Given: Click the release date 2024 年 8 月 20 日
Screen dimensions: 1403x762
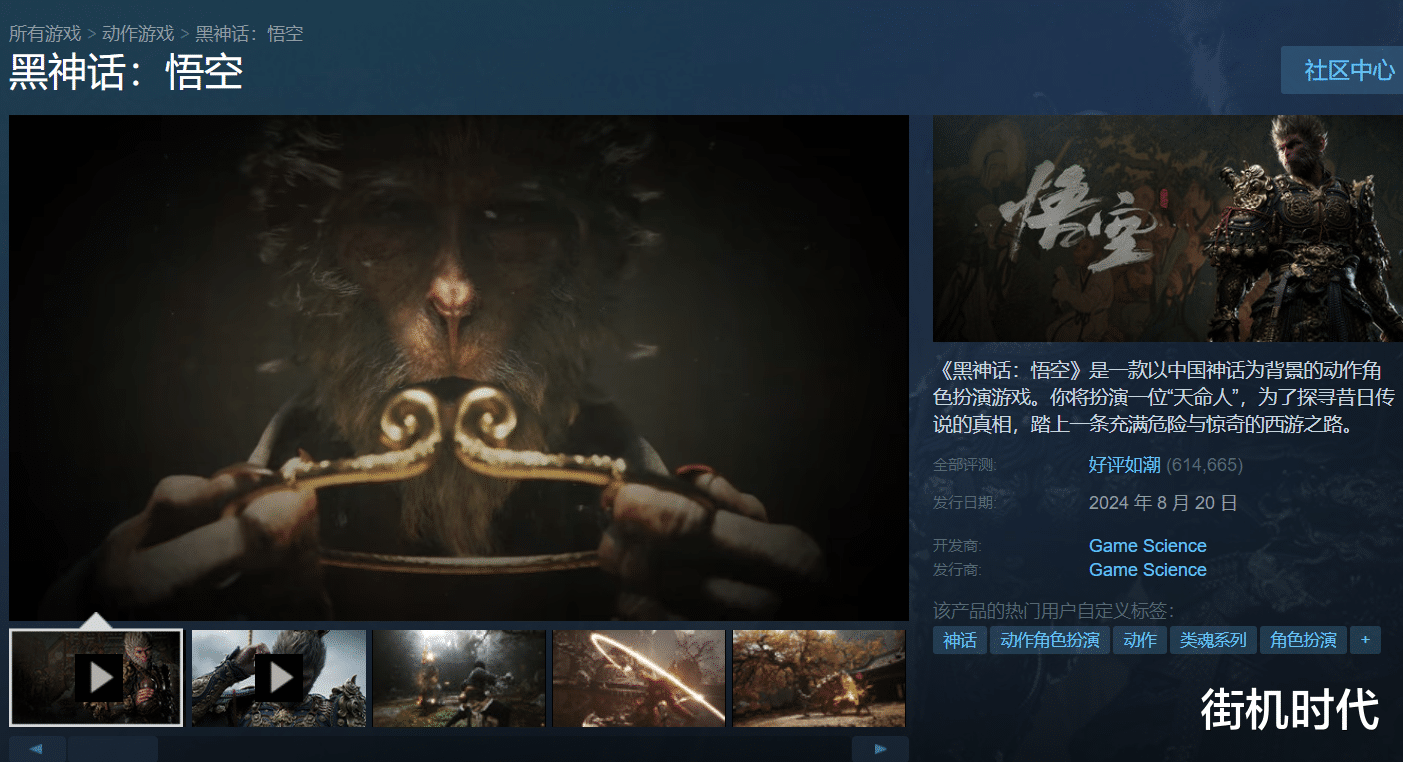Looking at the screenshot, I should [x=1163, y=503].
